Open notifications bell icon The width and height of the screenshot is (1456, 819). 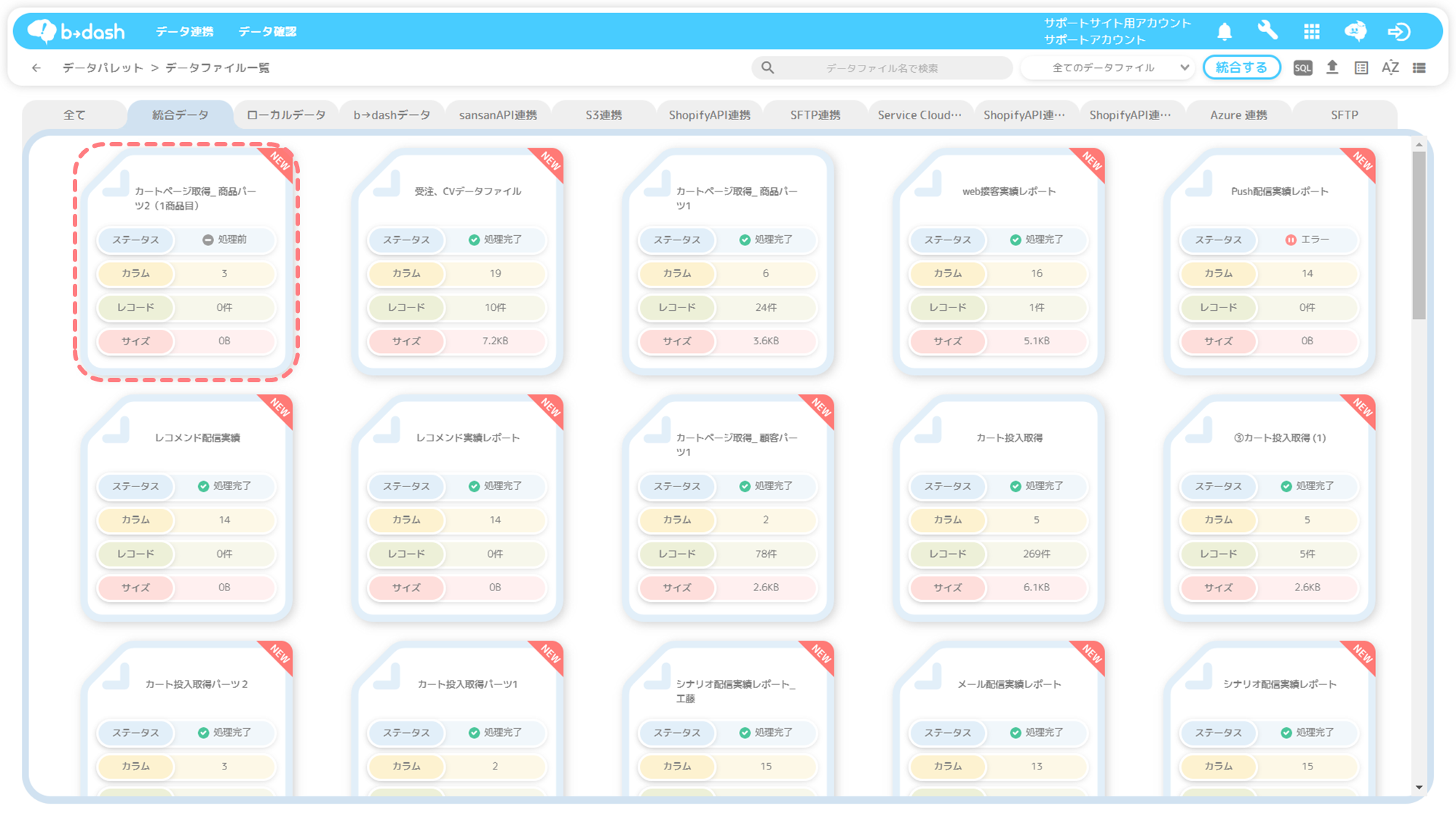coord(1224,31)
